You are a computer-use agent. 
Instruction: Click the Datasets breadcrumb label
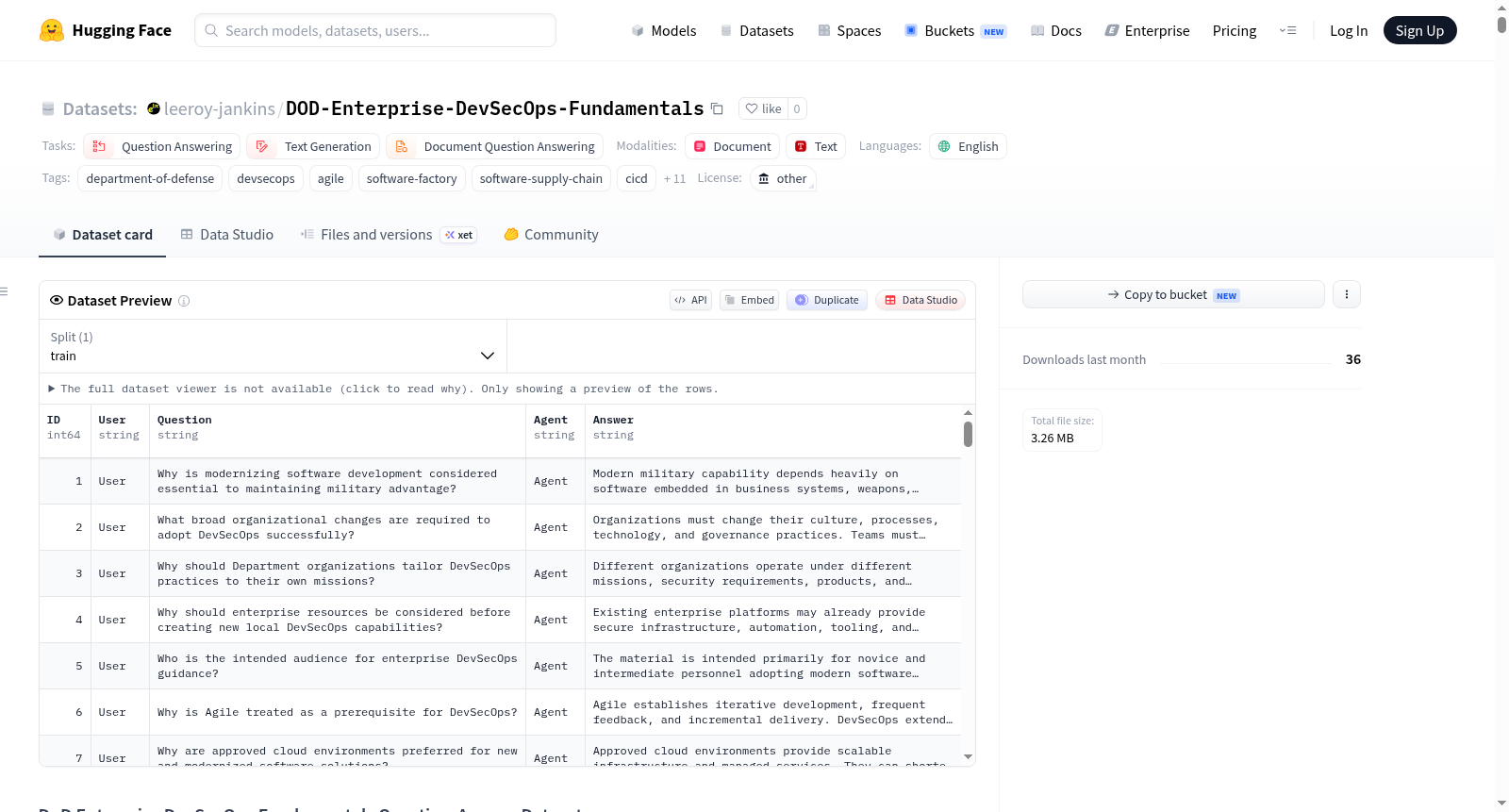[x=99, y=108]
